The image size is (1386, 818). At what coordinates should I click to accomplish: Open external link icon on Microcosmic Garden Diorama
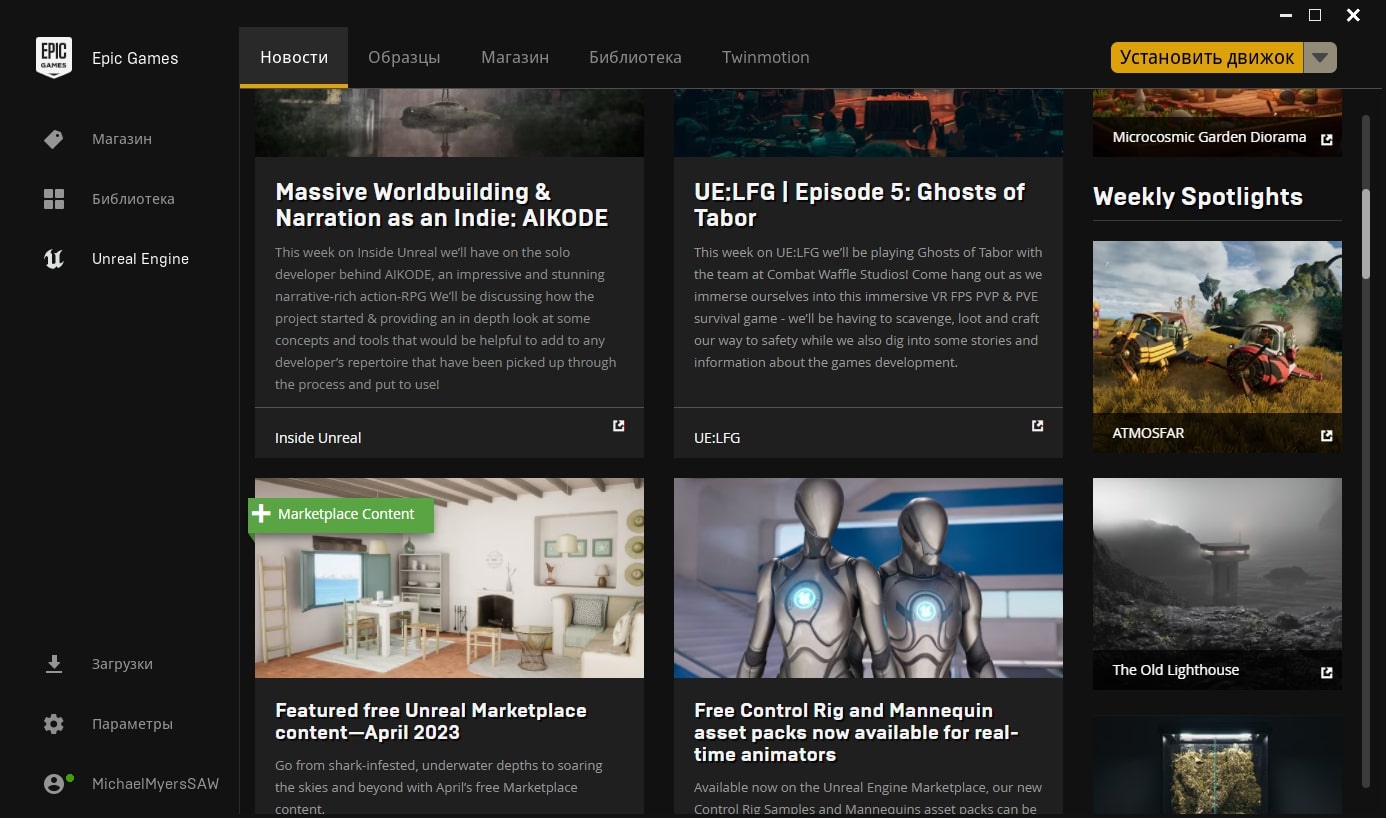(x=1327, y=139)
